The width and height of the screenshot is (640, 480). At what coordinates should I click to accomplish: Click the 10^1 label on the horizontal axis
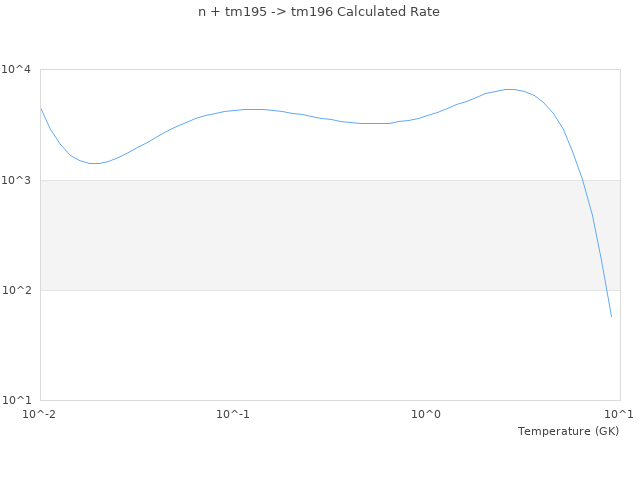point(619,414)
